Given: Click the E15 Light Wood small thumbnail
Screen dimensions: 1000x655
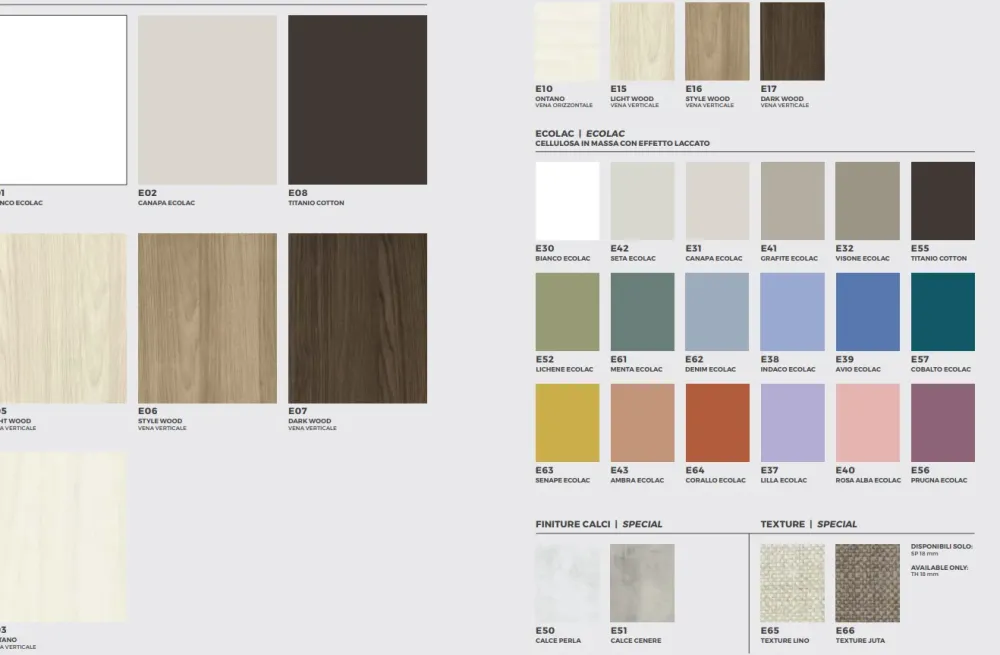Looking at the screenshot, I should 642,41.
